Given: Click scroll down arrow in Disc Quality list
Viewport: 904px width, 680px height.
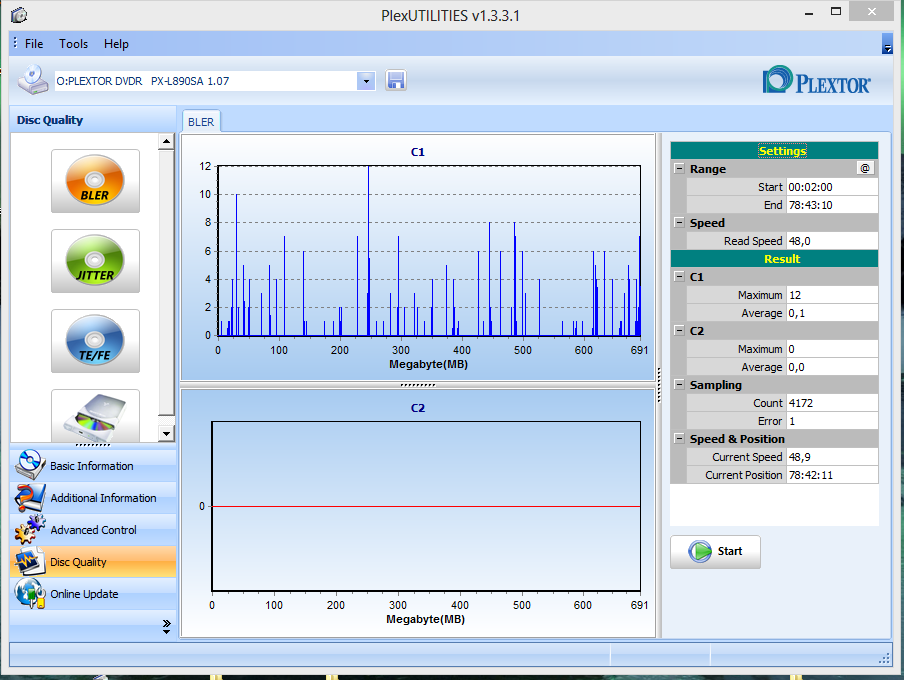Looking at the screenshot, I should pos(166,434).
